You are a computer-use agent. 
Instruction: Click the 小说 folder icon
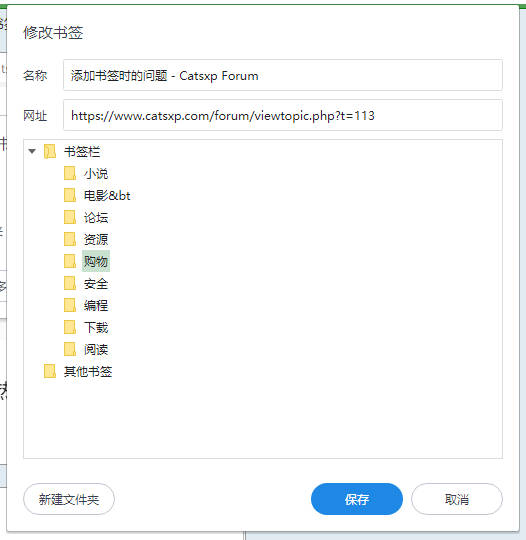(x=70, y=173)
